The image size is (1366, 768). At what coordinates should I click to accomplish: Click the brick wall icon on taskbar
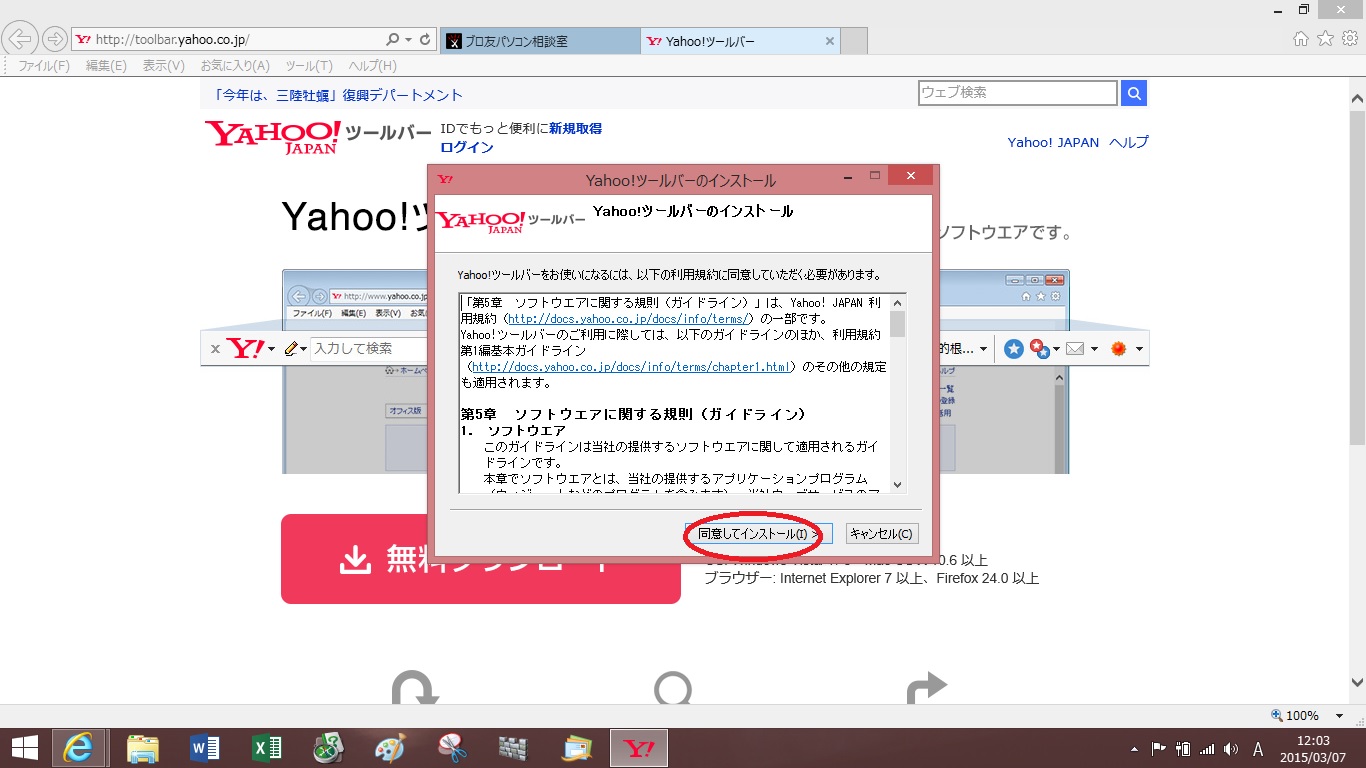tap(514, 748)
